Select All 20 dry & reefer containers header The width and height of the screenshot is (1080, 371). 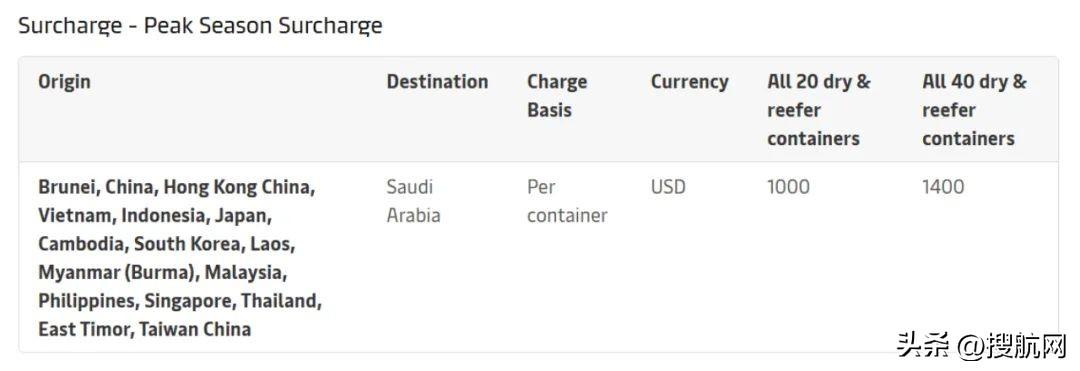click(x=819, y=109)
